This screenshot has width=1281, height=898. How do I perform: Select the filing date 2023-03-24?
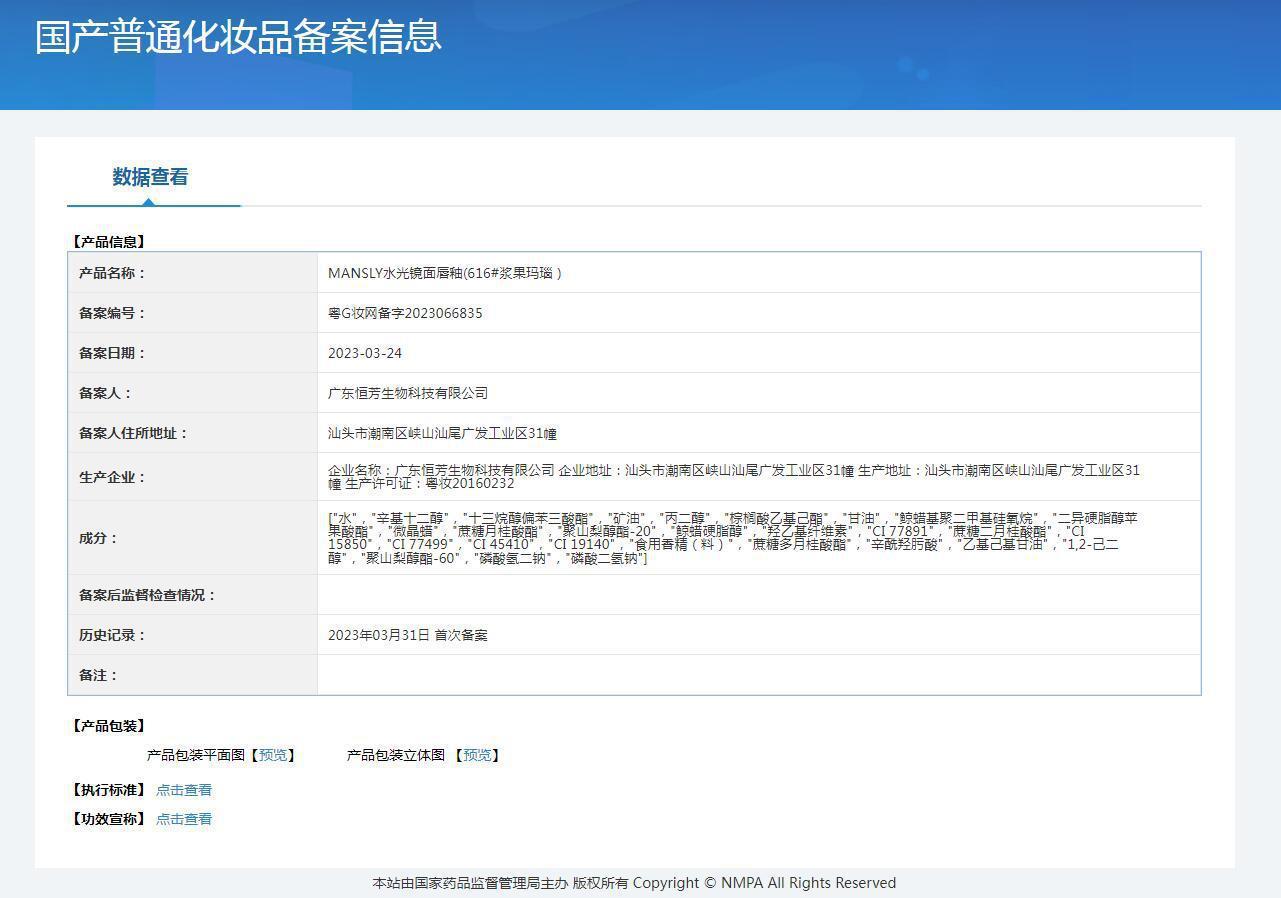365,353
